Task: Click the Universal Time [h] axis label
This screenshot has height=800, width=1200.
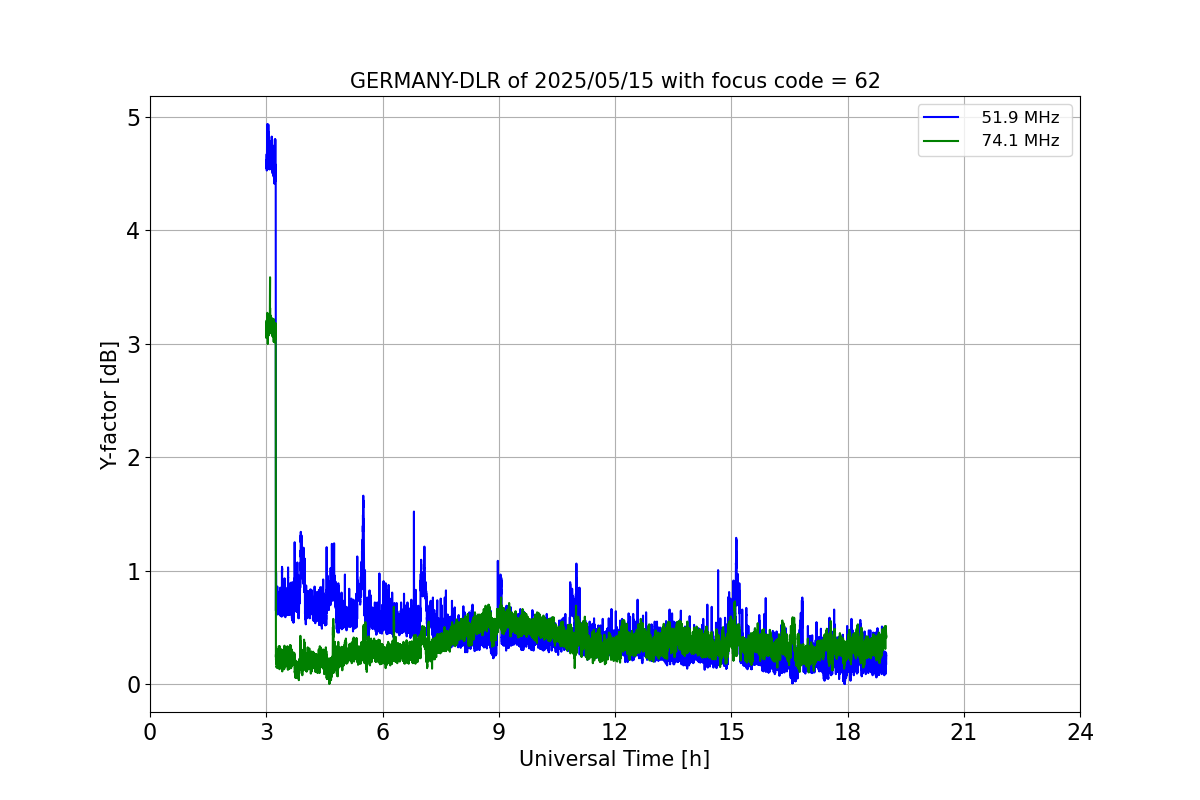Action: click(x=614, y=759)
